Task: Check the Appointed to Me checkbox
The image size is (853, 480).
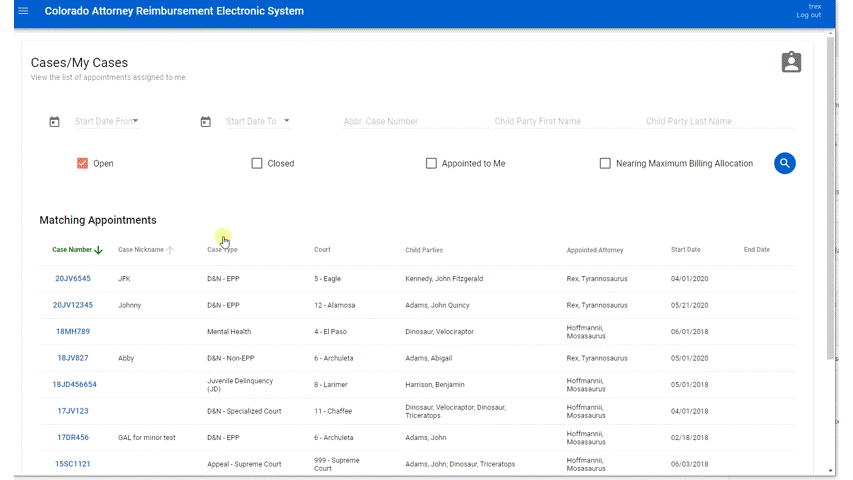Action: (x=431, y=163)
